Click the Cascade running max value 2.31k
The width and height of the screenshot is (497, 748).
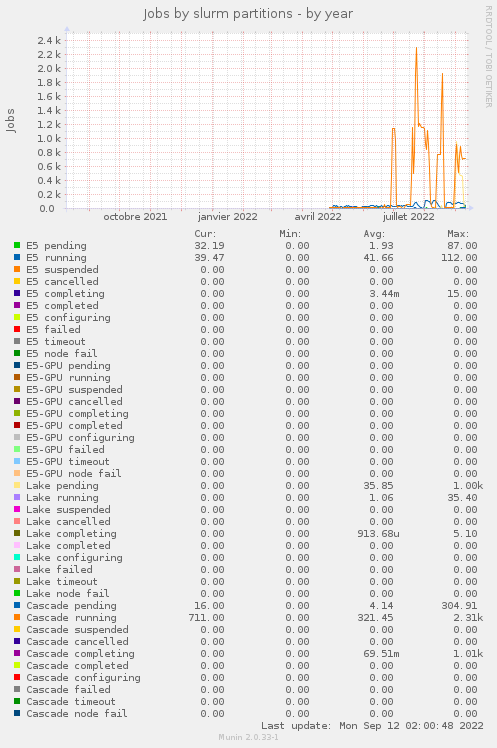coord(468,617)
